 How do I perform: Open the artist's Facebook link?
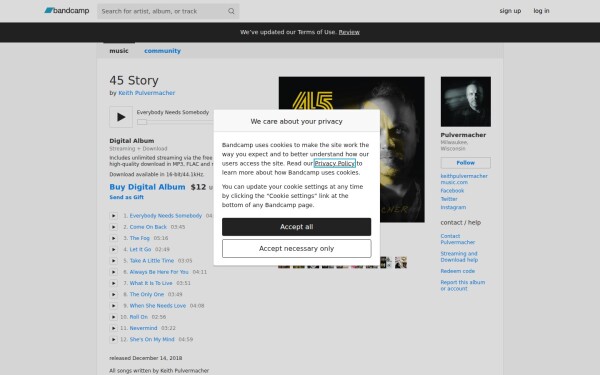point(452,191)
